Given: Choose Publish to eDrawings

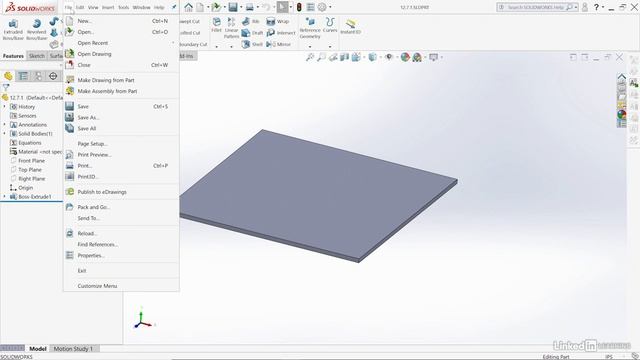Looking at the screenshot, I should (121, 192).
